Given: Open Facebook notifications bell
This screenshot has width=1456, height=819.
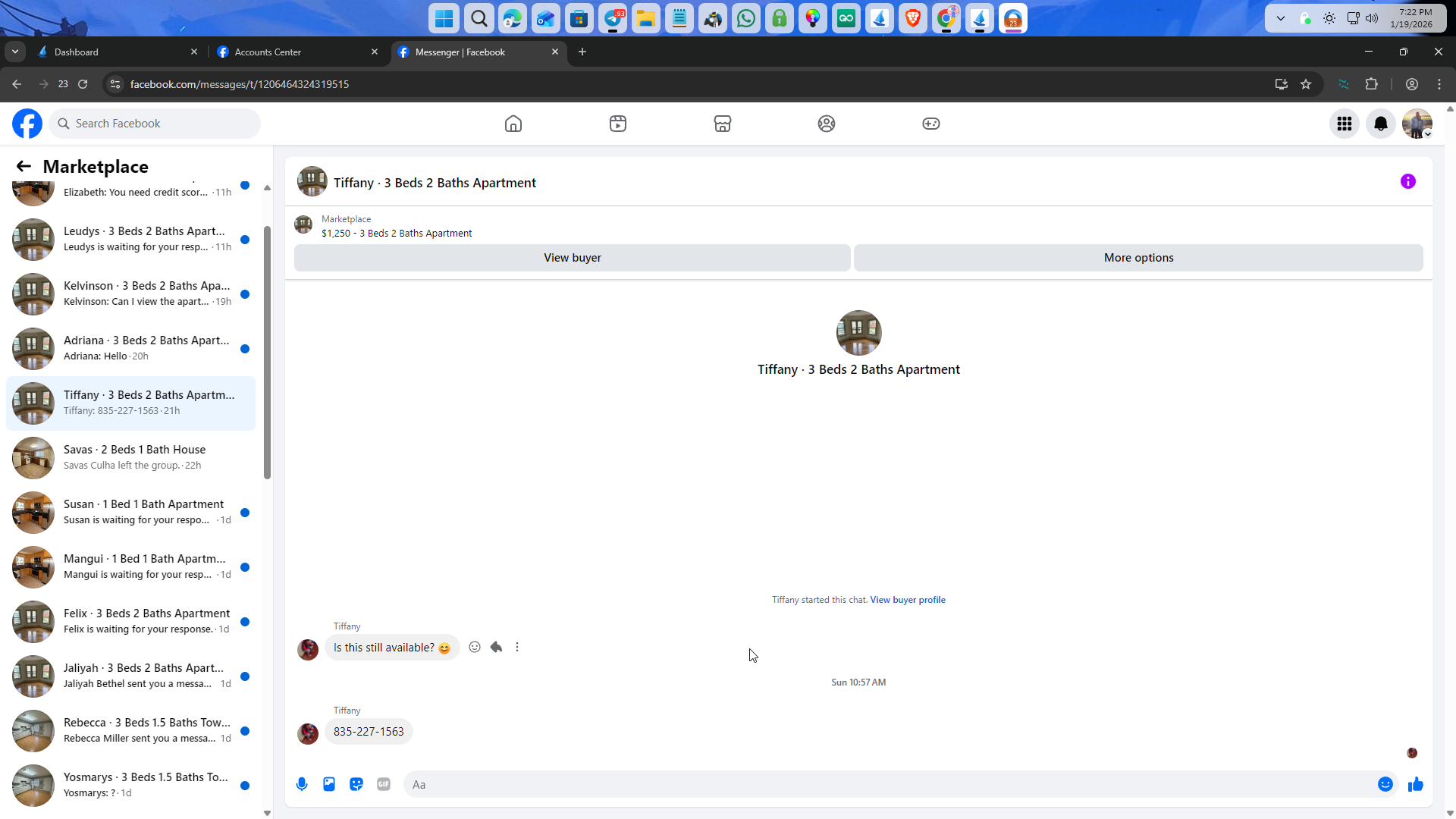Looking at the screenshot, I should (1380, 124).
